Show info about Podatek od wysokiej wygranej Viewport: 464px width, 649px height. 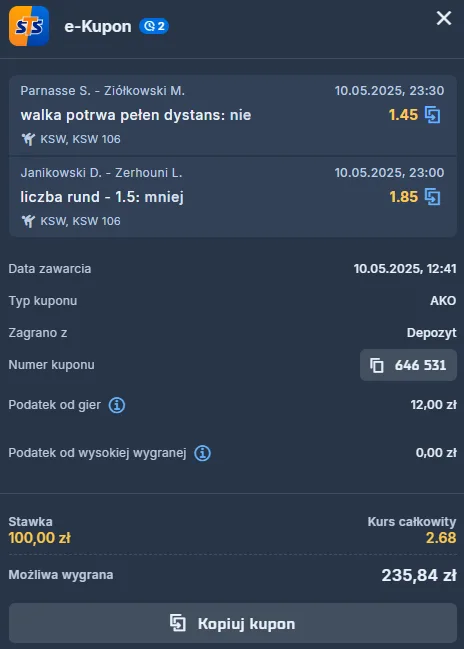coord(202,453)
